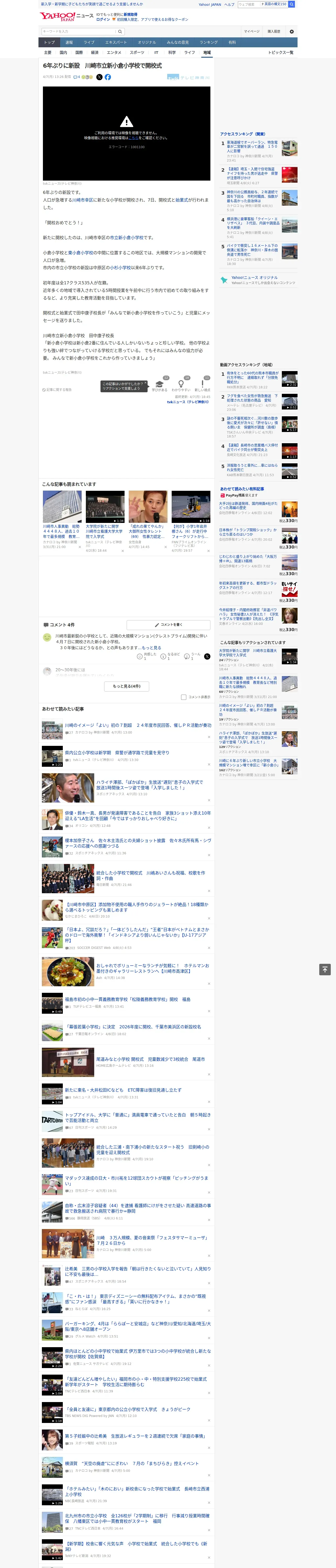Focus the keyword search input field

pyautogui.click(x=79, y=32)
